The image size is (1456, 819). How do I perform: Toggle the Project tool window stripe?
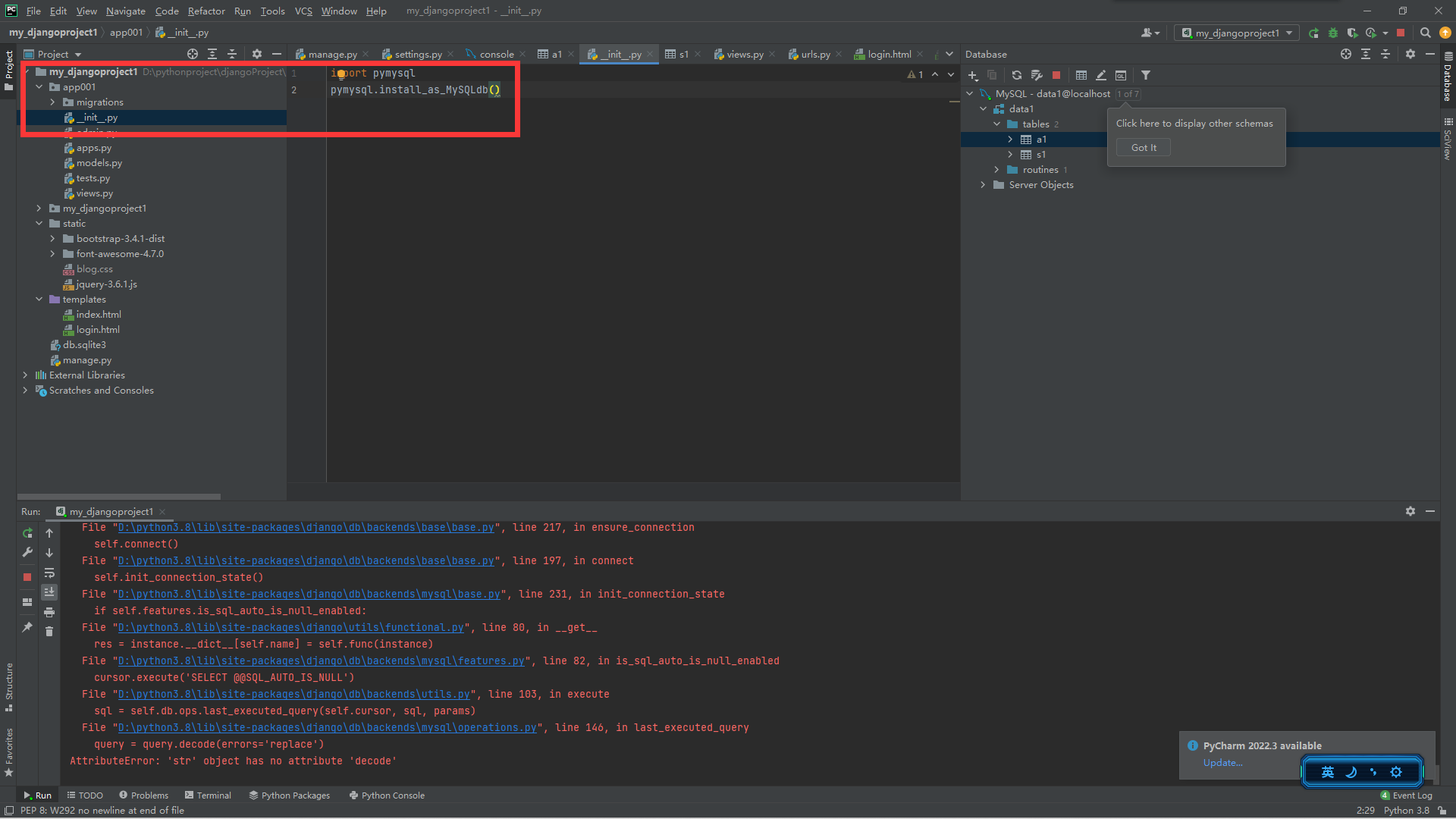click(8, 71)
